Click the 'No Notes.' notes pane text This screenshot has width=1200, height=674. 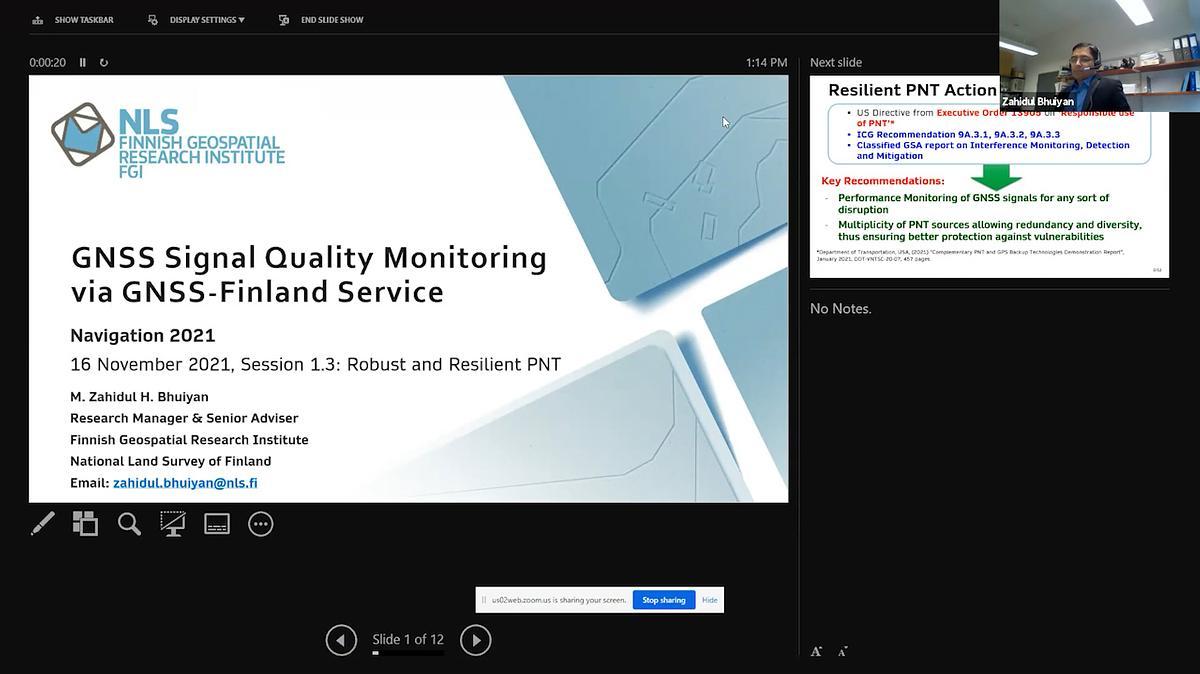coord(841,309)
